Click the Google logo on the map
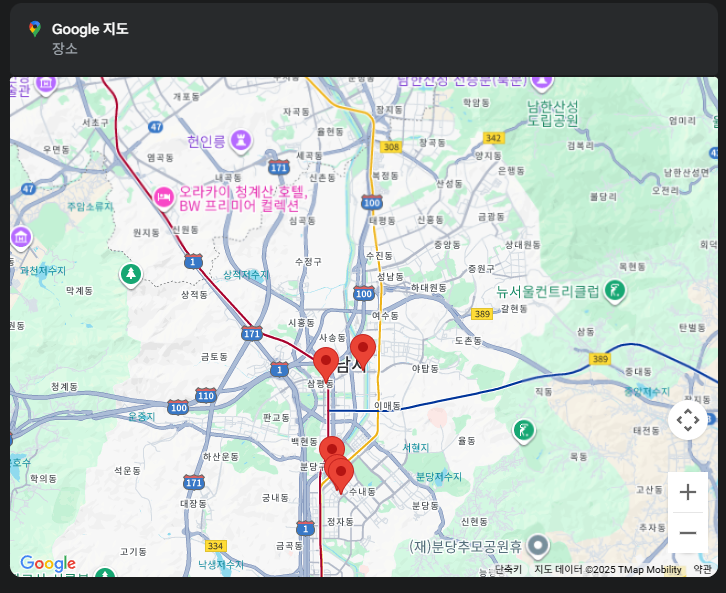 click(x=48, y=563)
